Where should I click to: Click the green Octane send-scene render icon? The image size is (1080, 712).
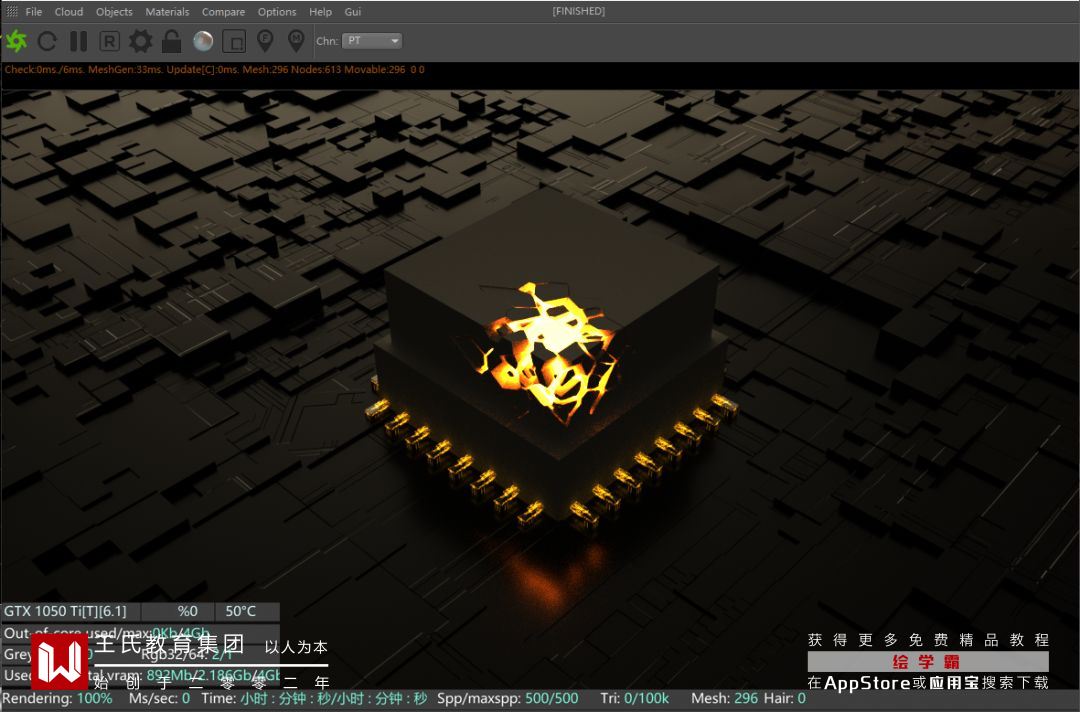[x=16, y=41]
